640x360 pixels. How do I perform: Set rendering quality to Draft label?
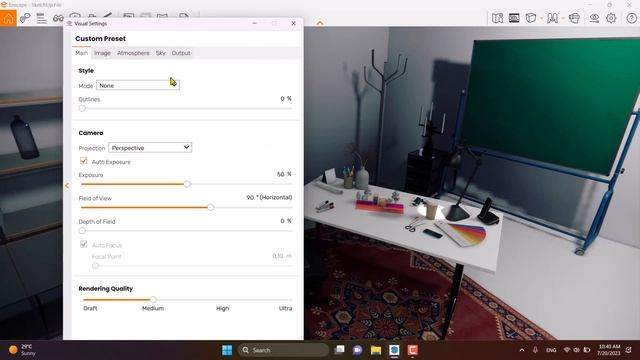[90, 308]
